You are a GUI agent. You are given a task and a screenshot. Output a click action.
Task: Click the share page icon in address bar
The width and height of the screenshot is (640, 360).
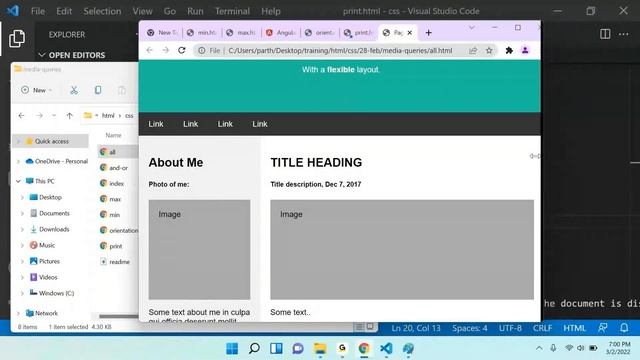coord(473,50)
